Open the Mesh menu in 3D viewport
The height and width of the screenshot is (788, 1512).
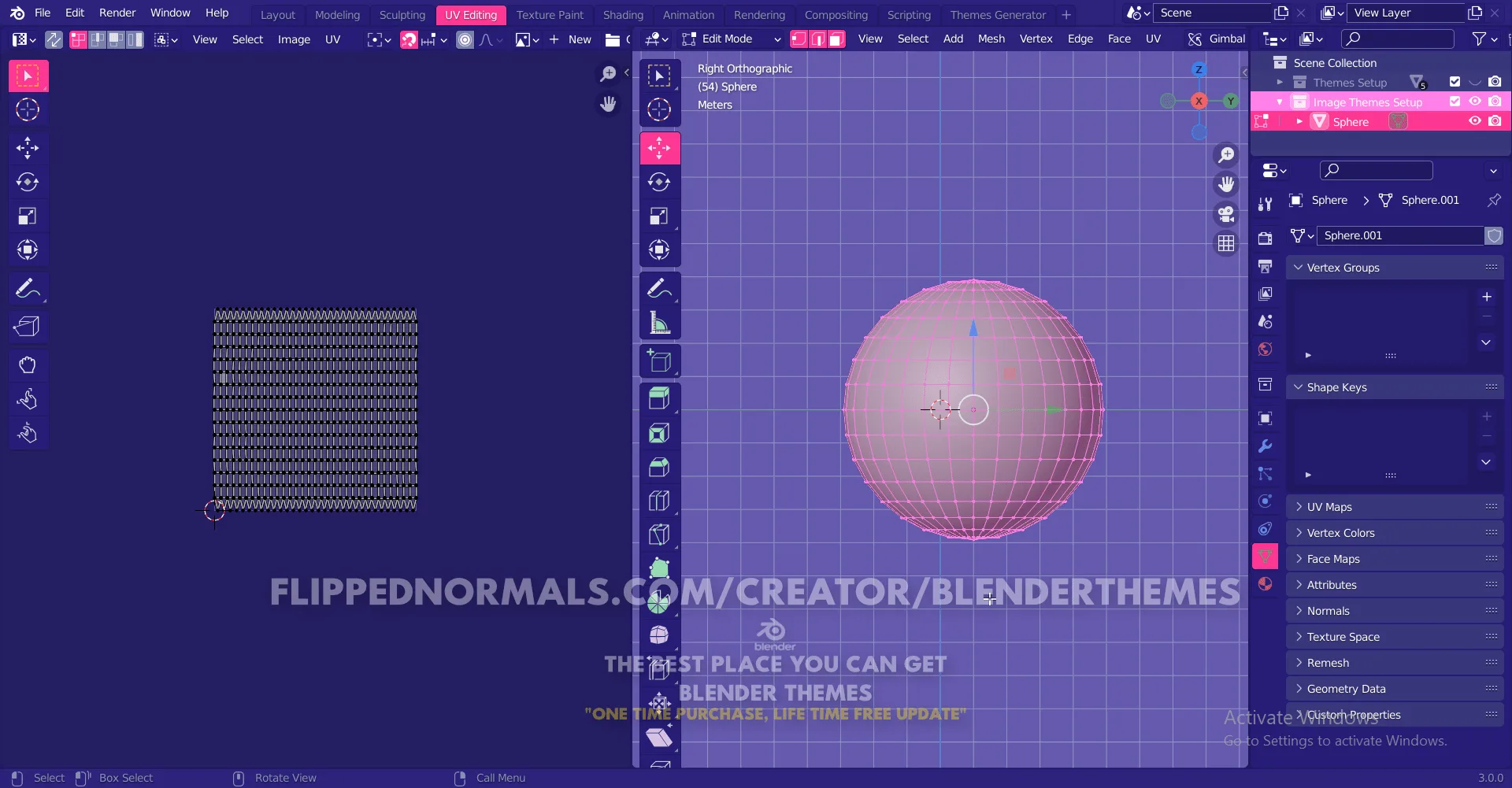click(991, 39)
